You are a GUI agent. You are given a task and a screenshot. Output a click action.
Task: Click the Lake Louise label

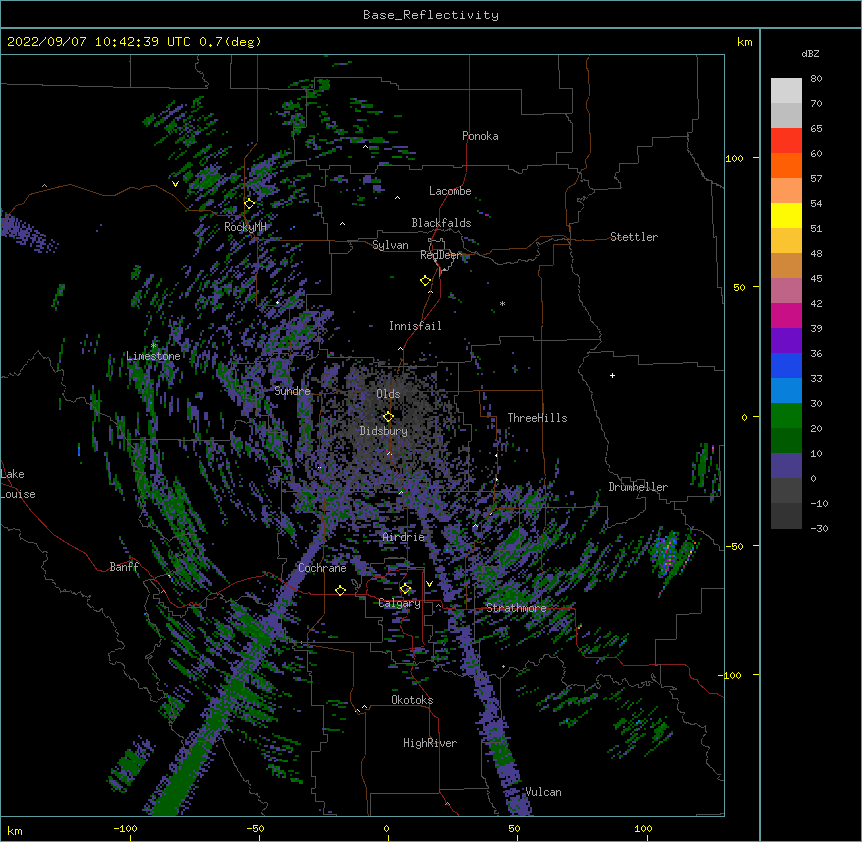[18, 484]
